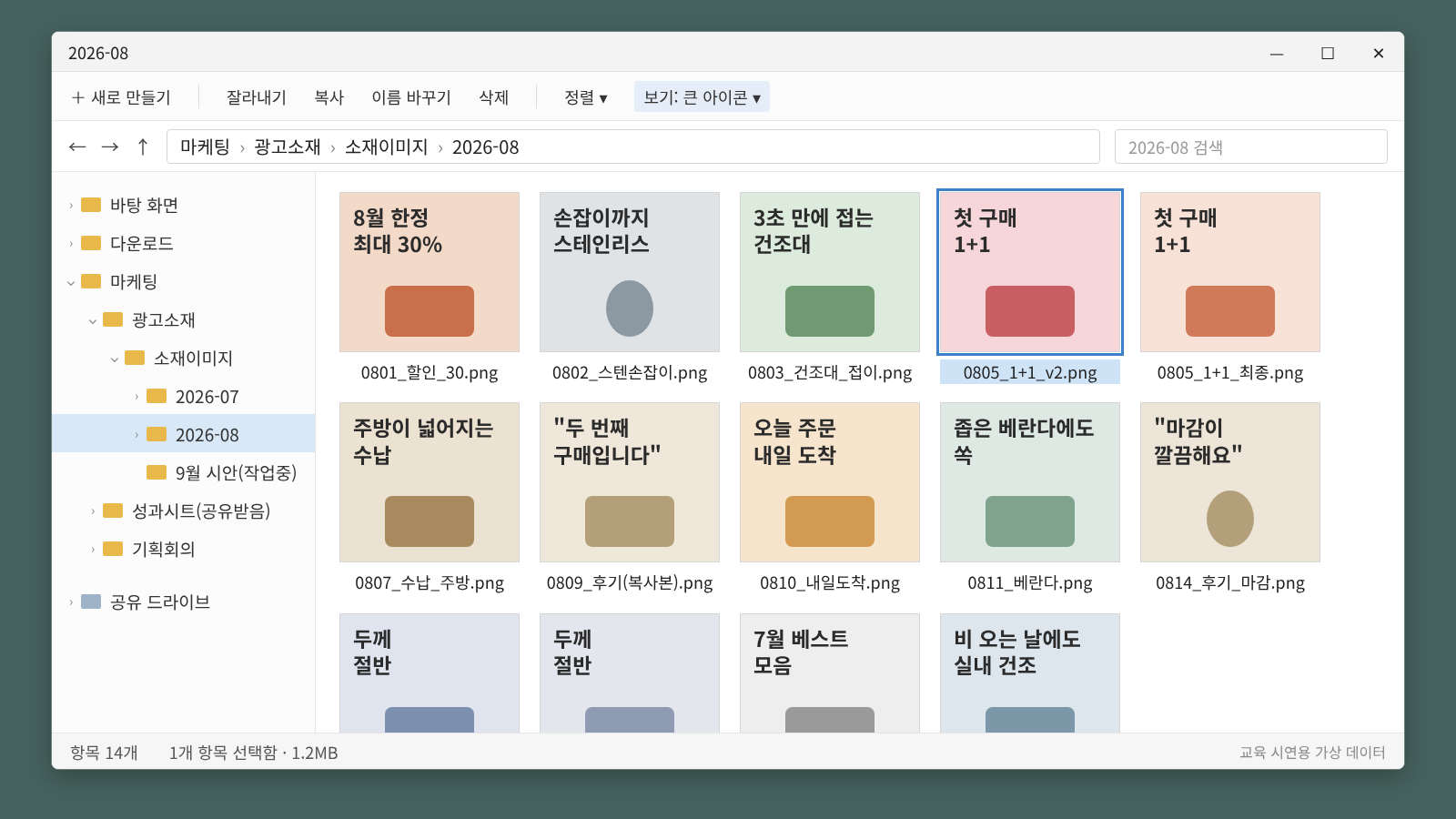The height and width of the screenshot is (819, 1456).
Task: Click the 잘라내기 toolbar button
Action: tap(257, 96)
